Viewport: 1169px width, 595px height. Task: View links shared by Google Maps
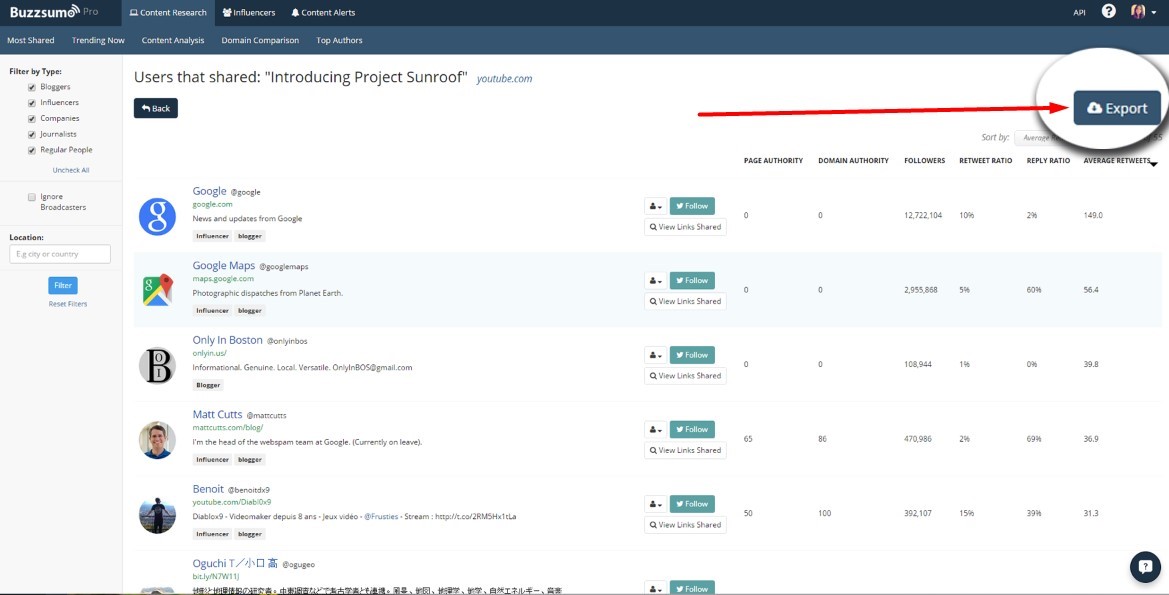pos(685,301)
